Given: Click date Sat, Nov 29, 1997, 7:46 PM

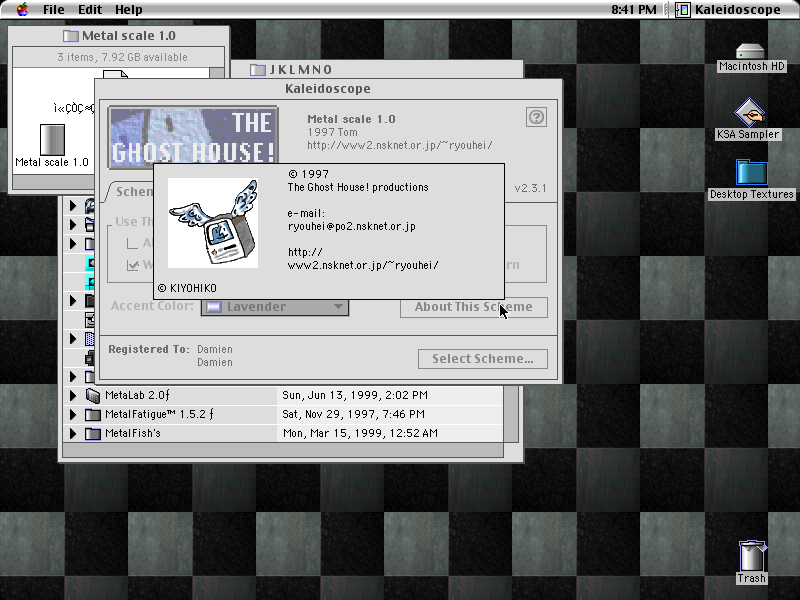Looking at the screenshot, I should (x=354, y=414).
